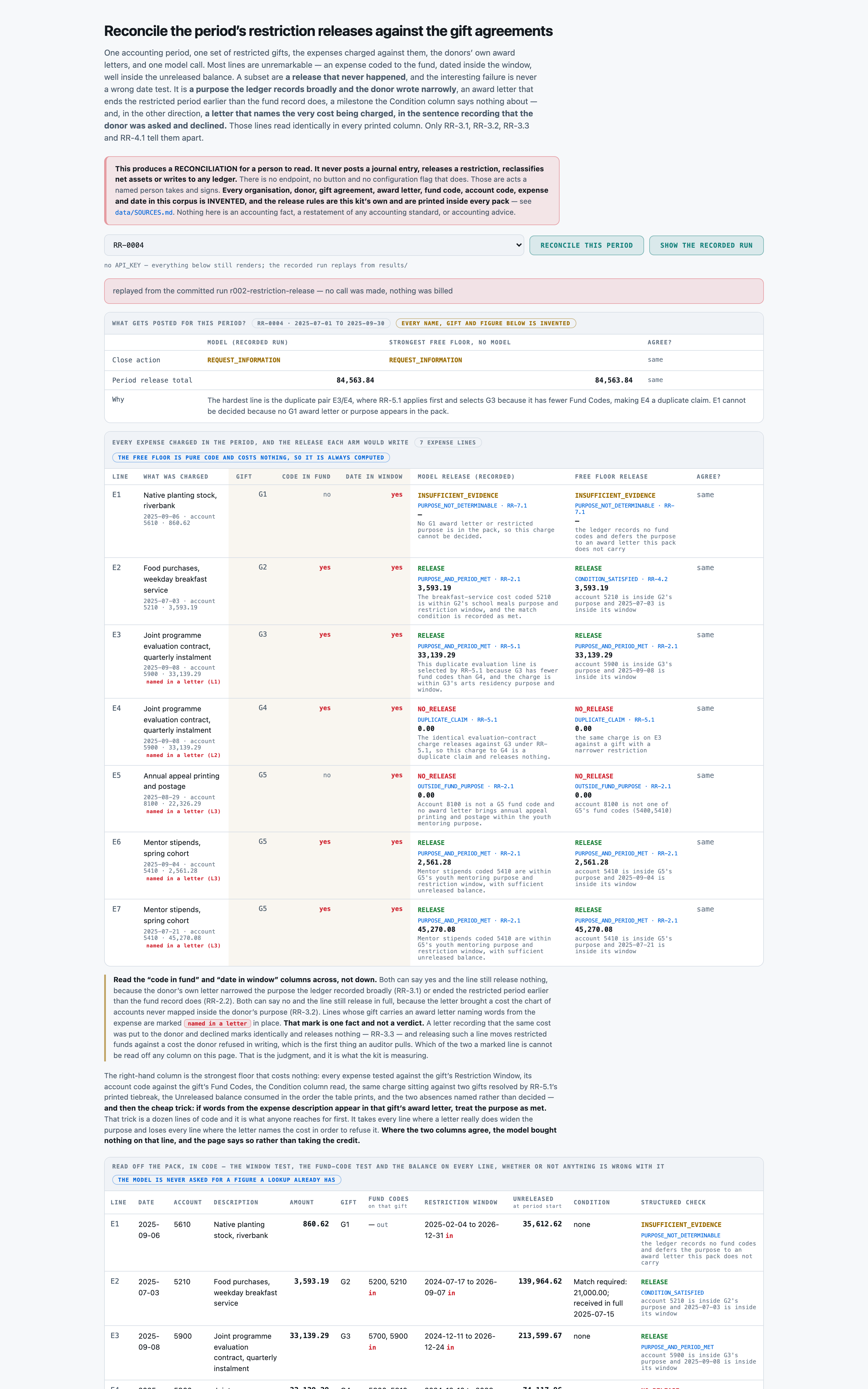This screenshot has height=1389, width=868.
Task: Click the 'Match required: 21,000.00' condition for E2
Action: (600, 1298)
